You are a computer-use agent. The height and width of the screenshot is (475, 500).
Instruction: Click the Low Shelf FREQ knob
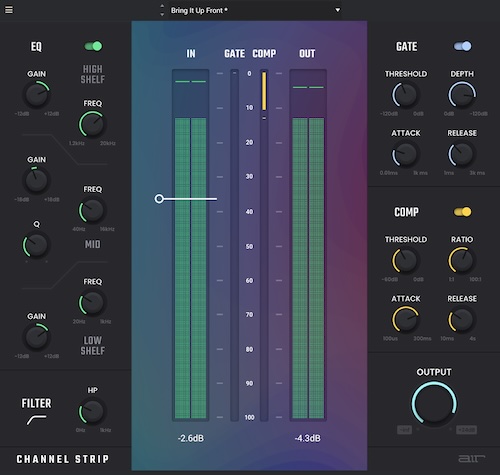[x=92, y=303]
